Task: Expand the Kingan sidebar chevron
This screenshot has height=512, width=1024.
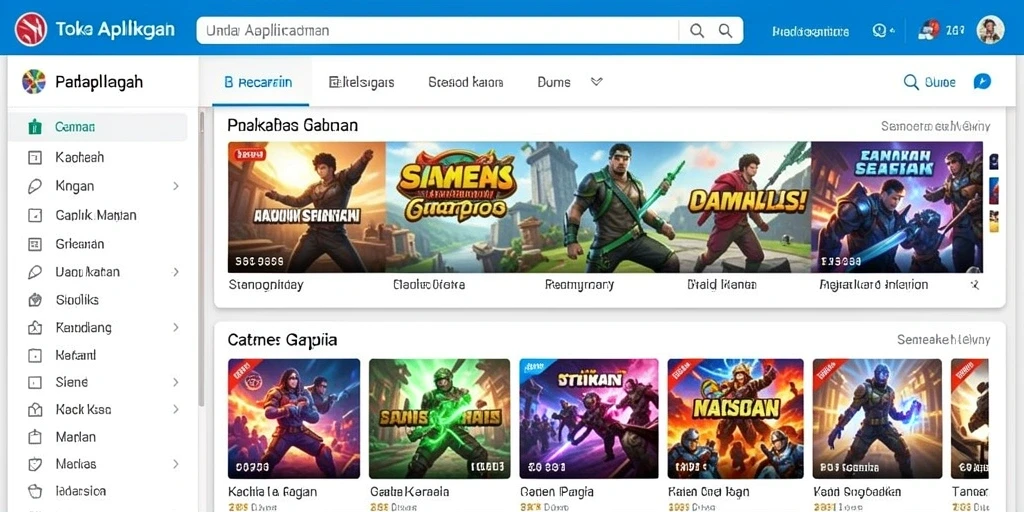Action: [176, 186]
